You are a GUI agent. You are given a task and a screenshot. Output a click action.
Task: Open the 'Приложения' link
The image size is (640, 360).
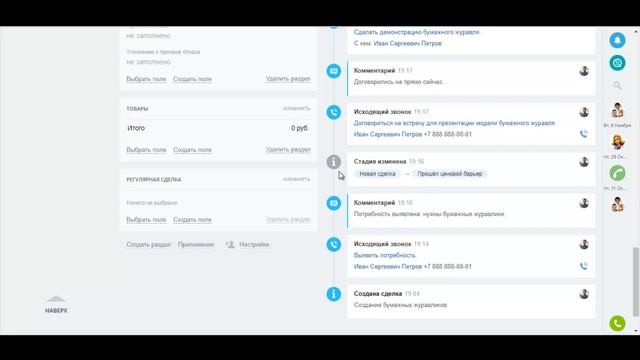196,244
